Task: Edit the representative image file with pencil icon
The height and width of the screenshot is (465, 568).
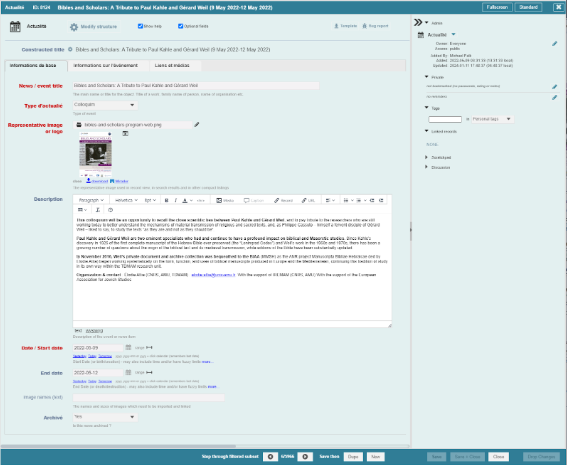Action: pos(197,125)
